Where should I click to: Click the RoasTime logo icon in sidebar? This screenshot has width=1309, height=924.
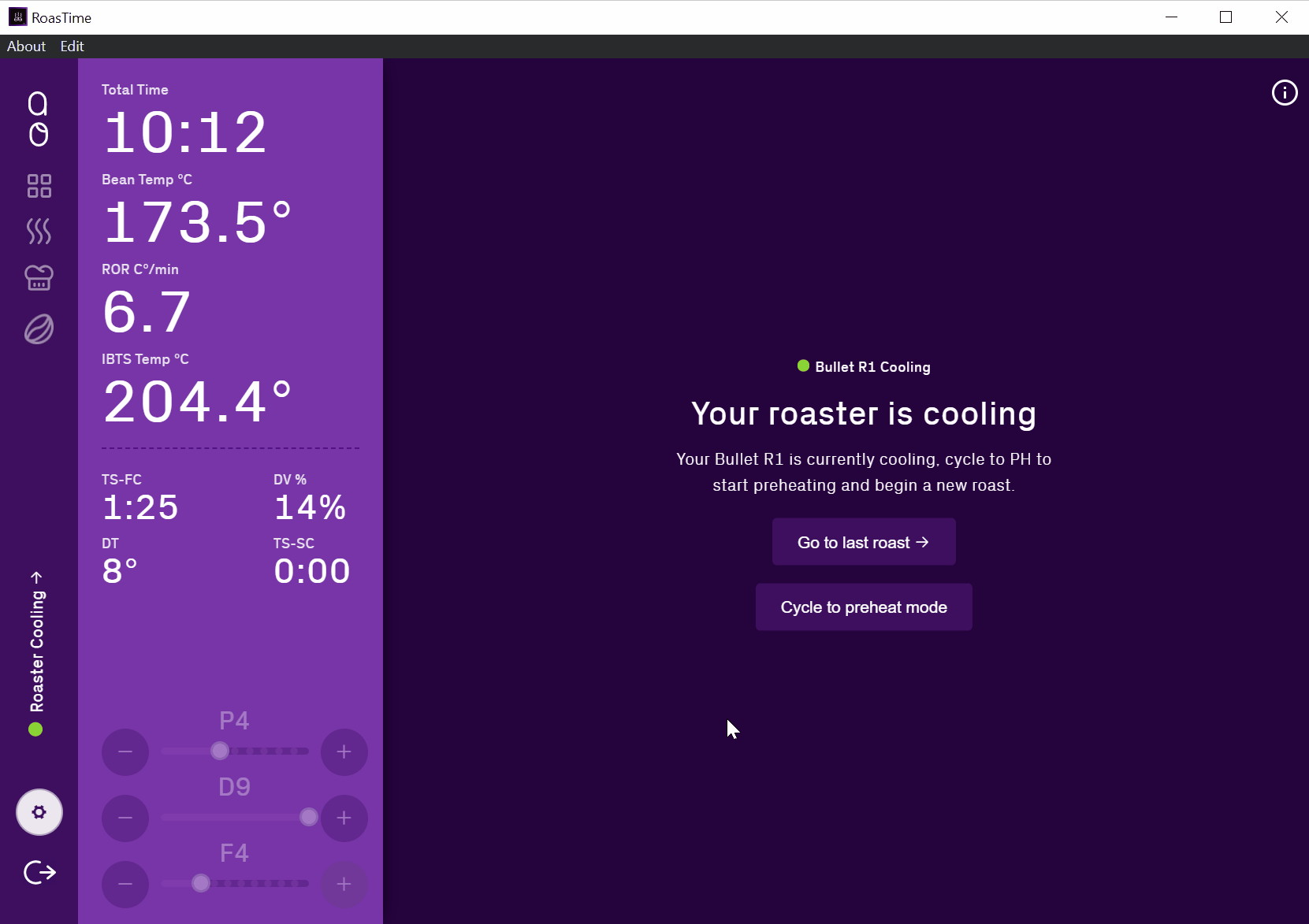(x=38, y=119)
